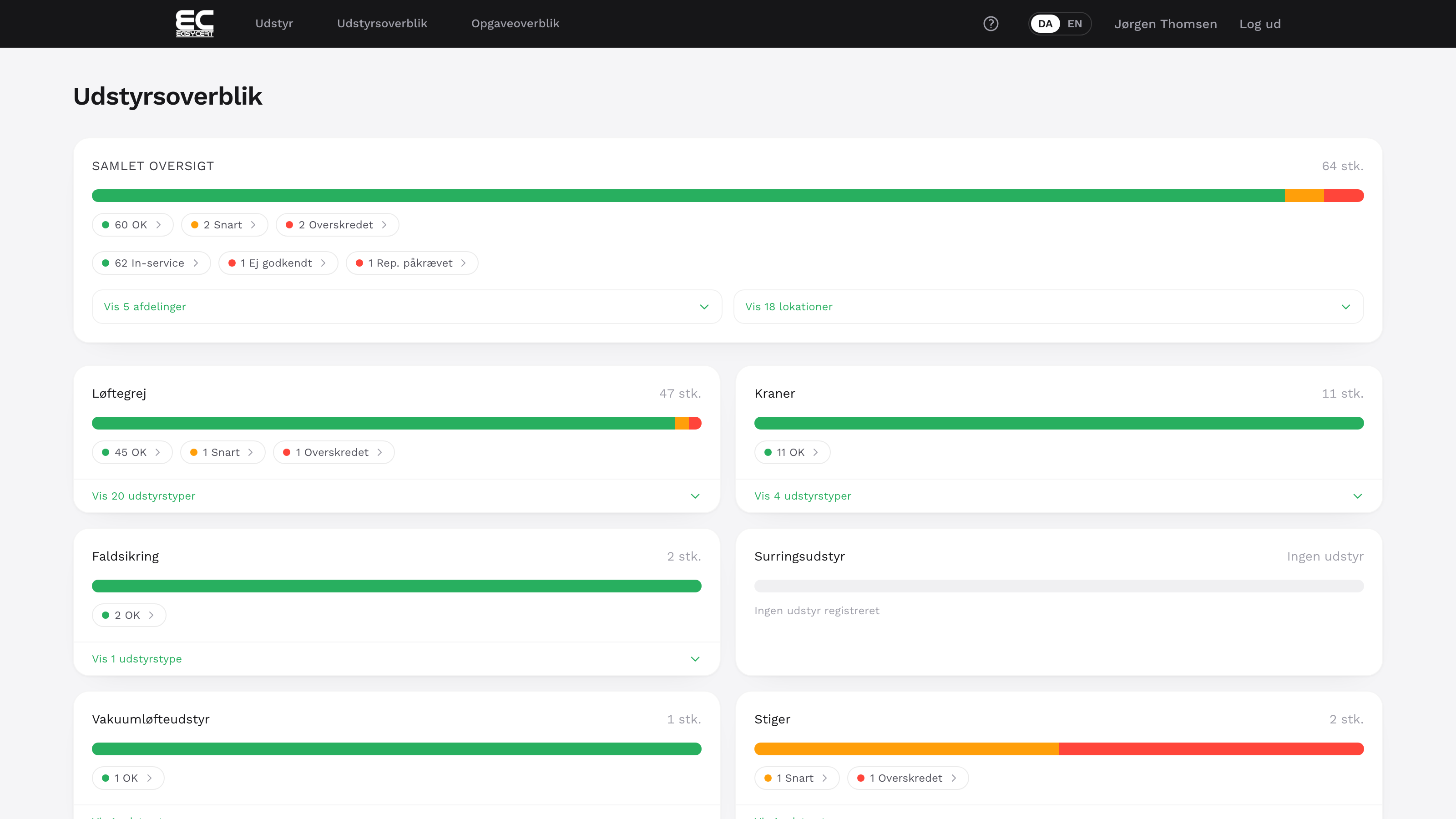Image resolution: width=1456 pixels, height=819 pixels.
Task: Open Opgaveoverblik navigation item
Action: click(x=516, y=24)
